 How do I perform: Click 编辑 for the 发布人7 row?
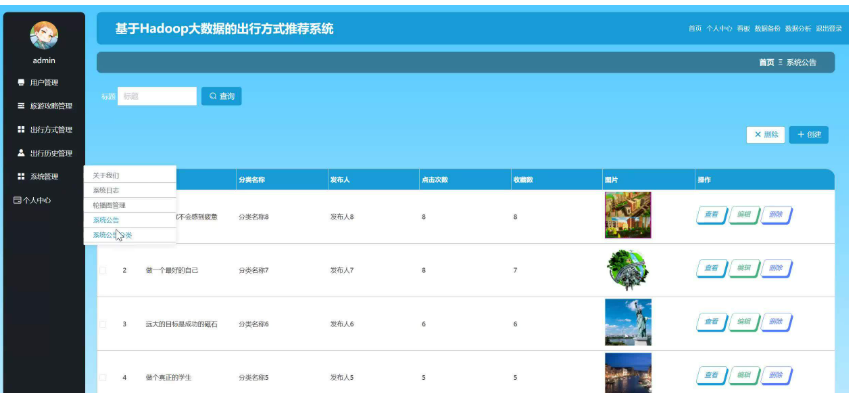pos(744,268)
